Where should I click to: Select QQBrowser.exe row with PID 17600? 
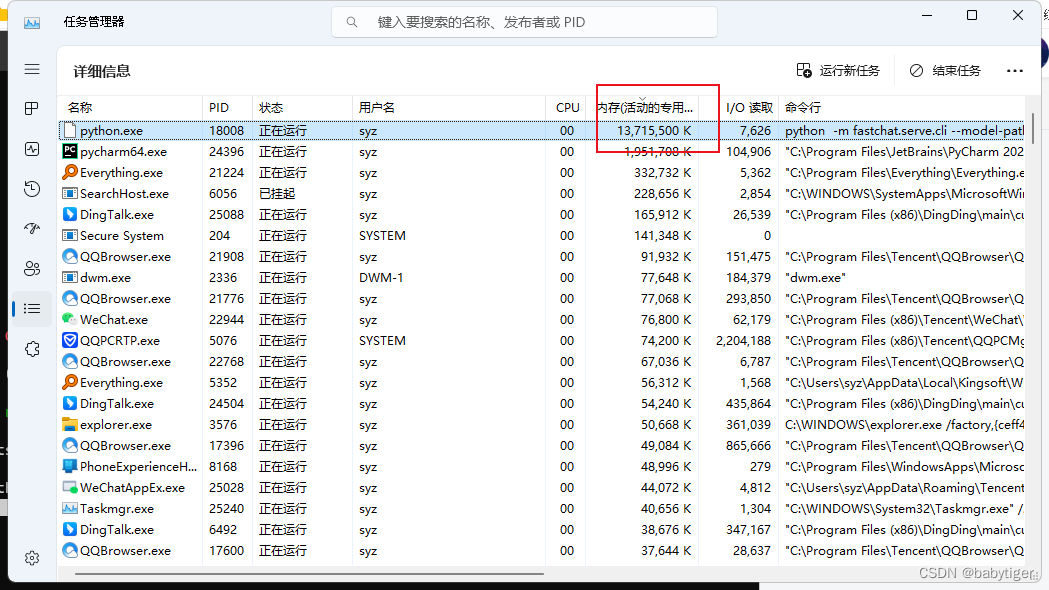pyautogui.click(x=542, y=551)
